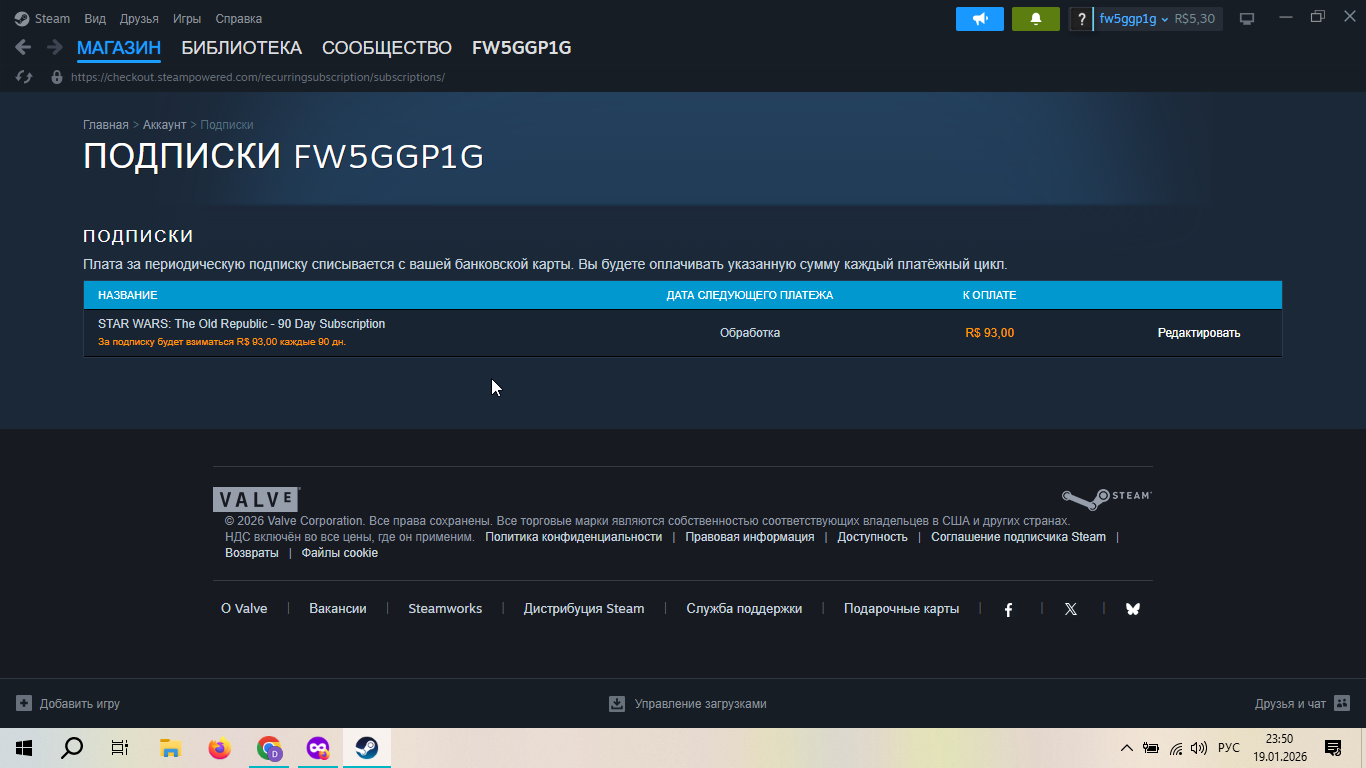Open Возвраты link
Viewport: 1366px width, 768px height.
(x=252, y=553)
